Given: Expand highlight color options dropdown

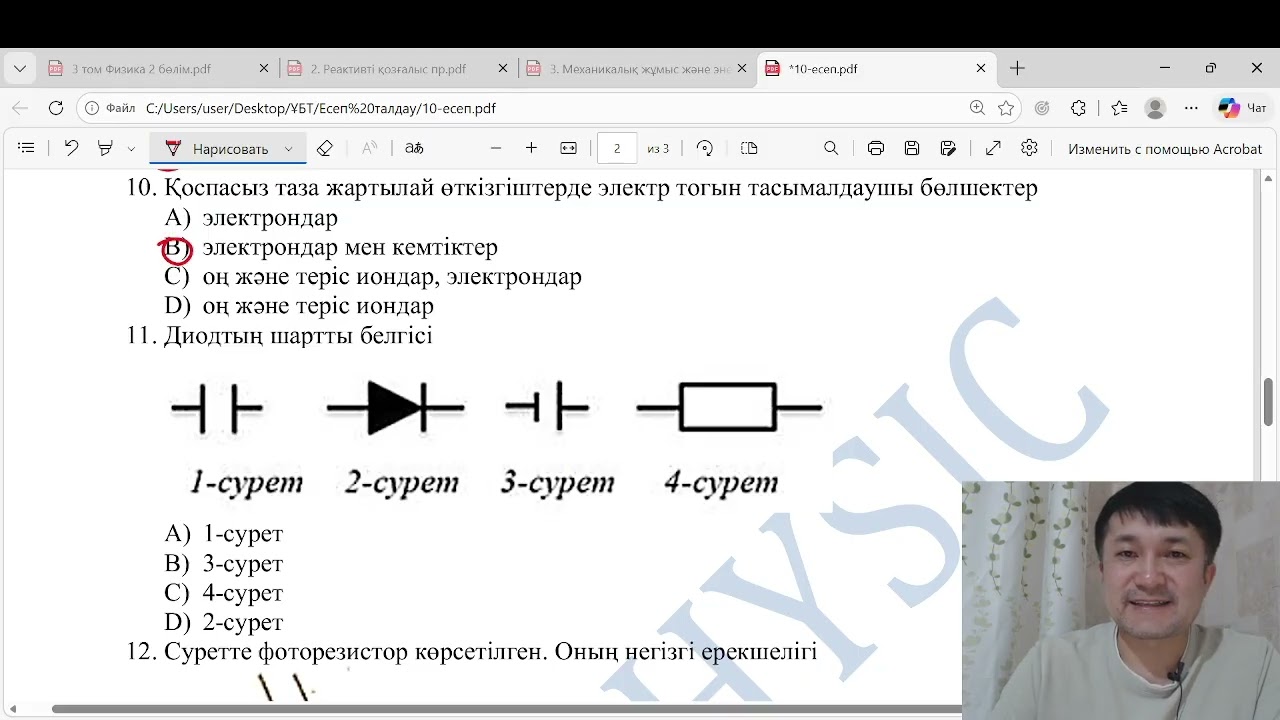Looking at the screenshot, I should (x=131, y=148).
